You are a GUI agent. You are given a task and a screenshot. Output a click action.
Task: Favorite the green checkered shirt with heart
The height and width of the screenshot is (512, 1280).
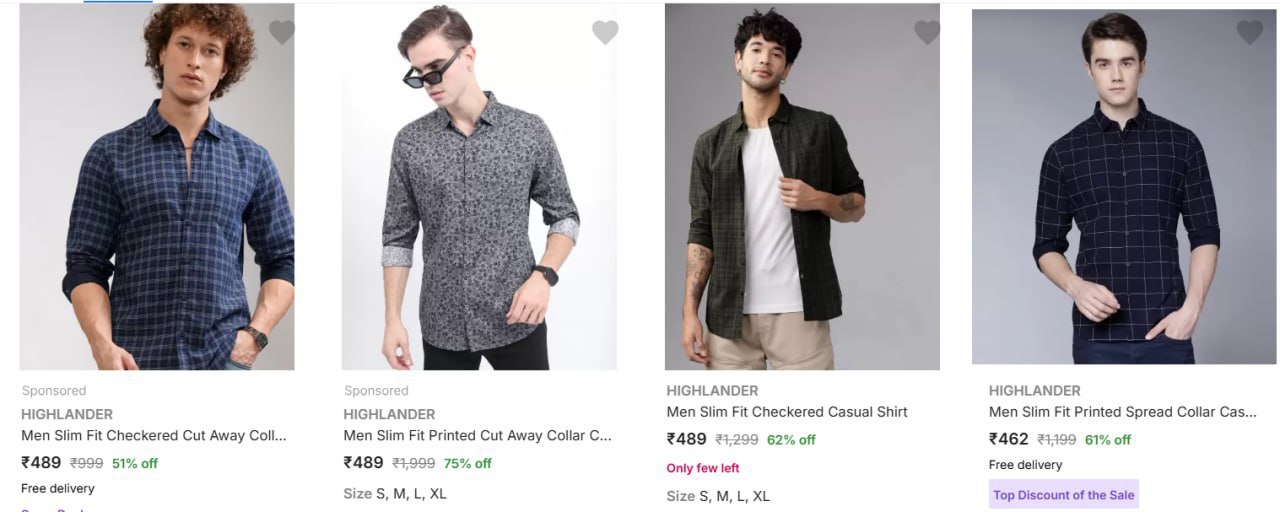point(927,33)
